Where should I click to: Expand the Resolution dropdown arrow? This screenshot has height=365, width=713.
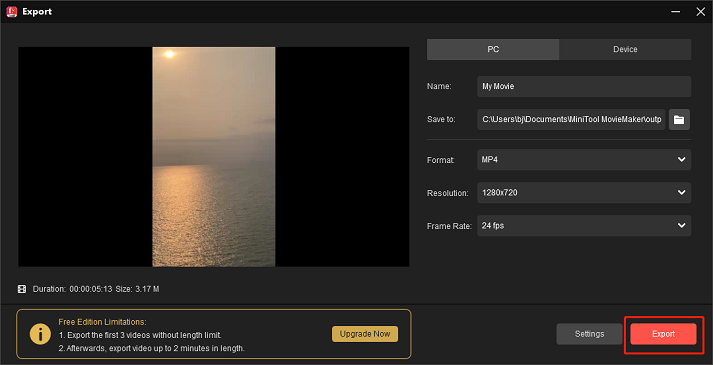coord(681,193)
